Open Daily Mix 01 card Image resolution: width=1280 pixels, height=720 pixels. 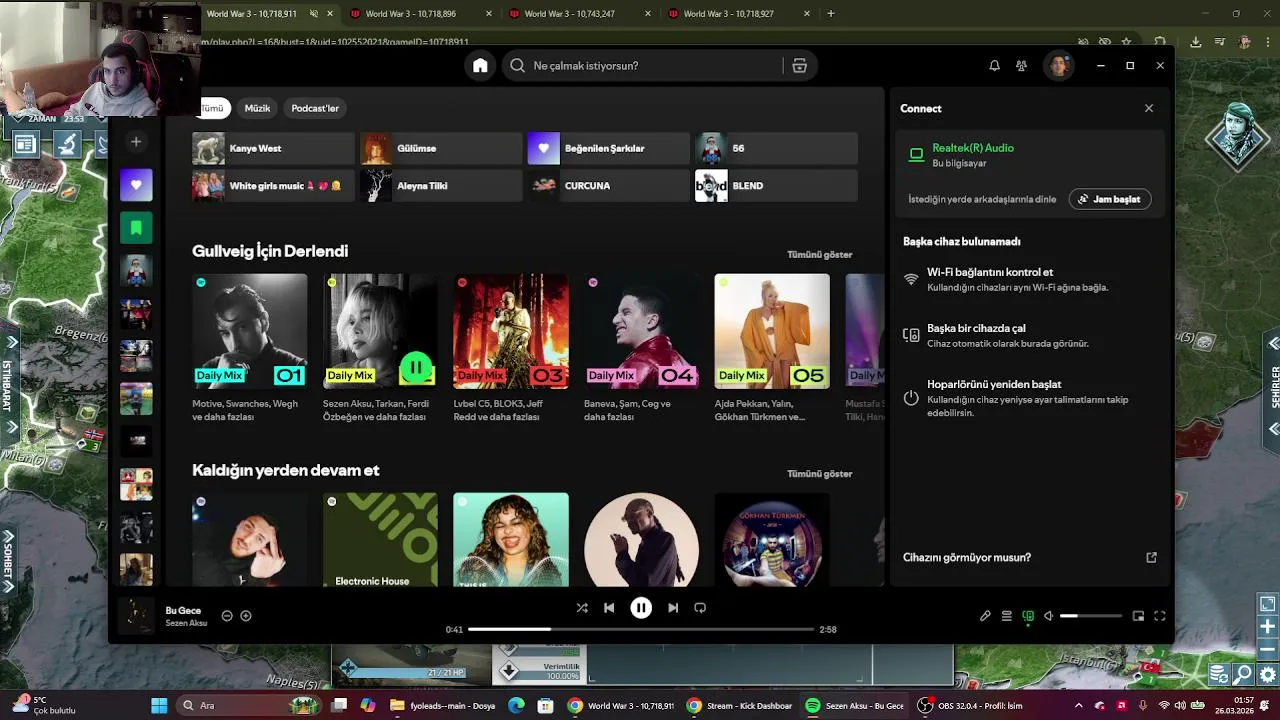(x=250, y=348)
